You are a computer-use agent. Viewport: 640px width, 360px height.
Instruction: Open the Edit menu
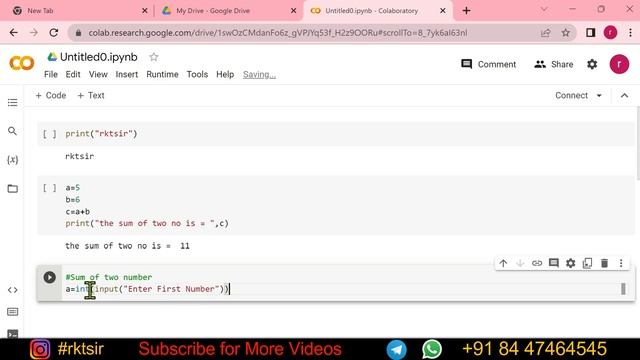[x=73, y=74]
